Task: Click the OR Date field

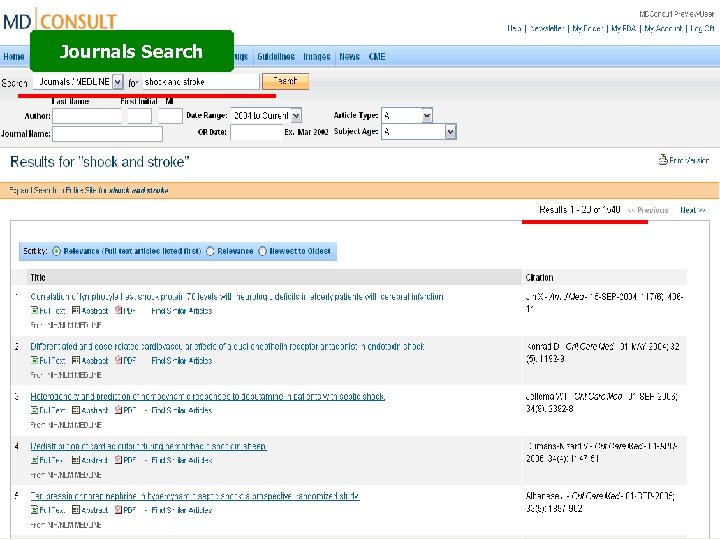Action: point(256,132)
